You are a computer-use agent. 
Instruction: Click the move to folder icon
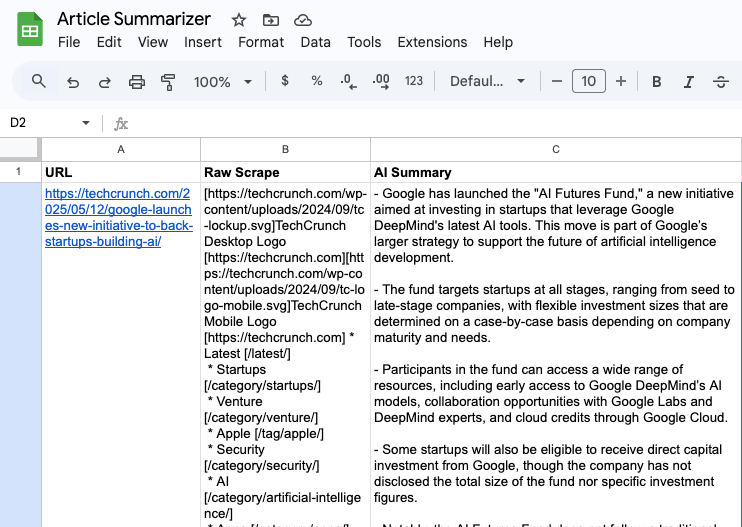tap(271, 20)
